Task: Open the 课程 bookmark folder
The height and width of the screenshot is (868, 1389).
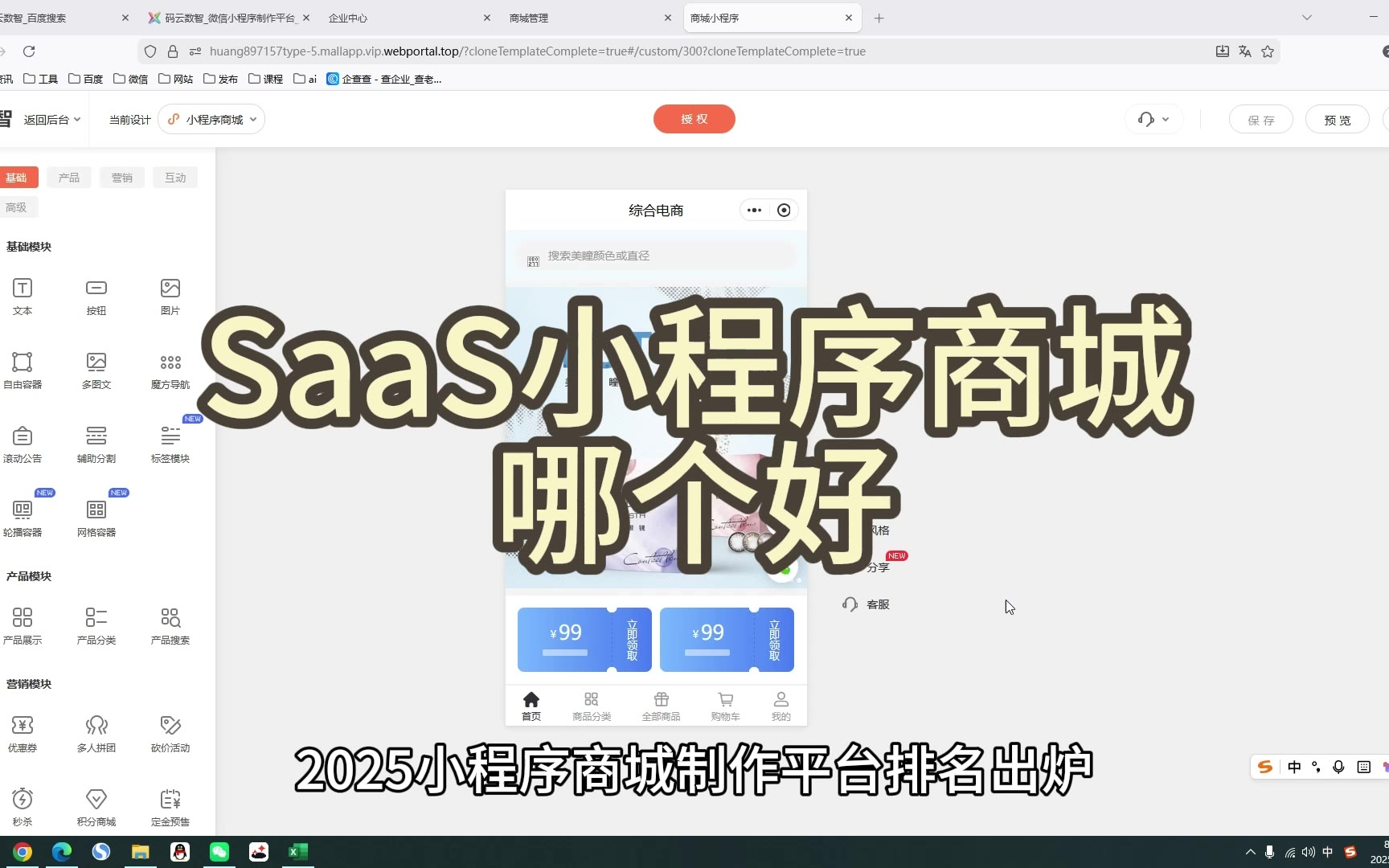Action: [x=265, y=79]
